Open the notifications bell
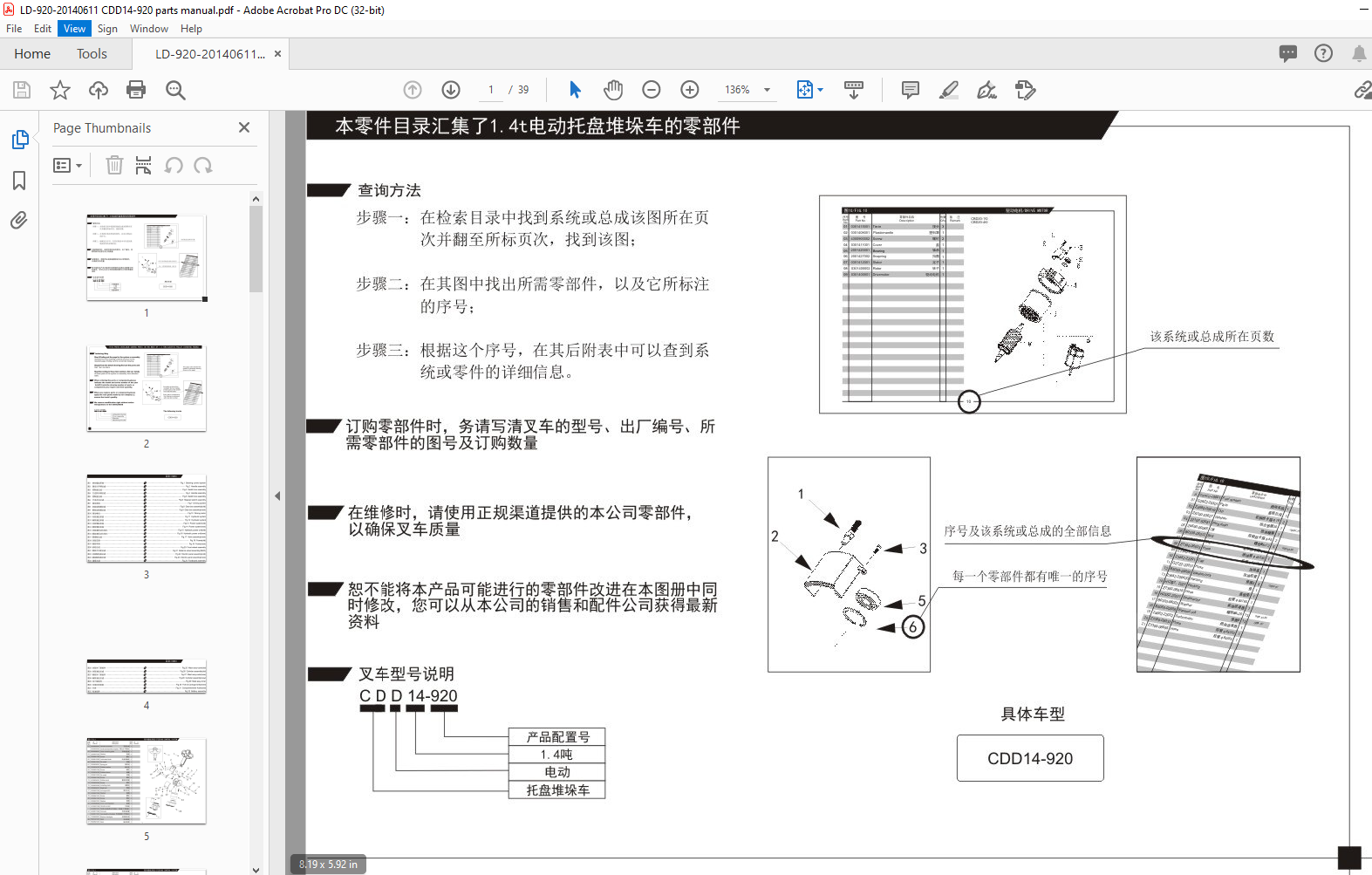Screen dimensions: 1372x875 click(x=1359, y=53)
